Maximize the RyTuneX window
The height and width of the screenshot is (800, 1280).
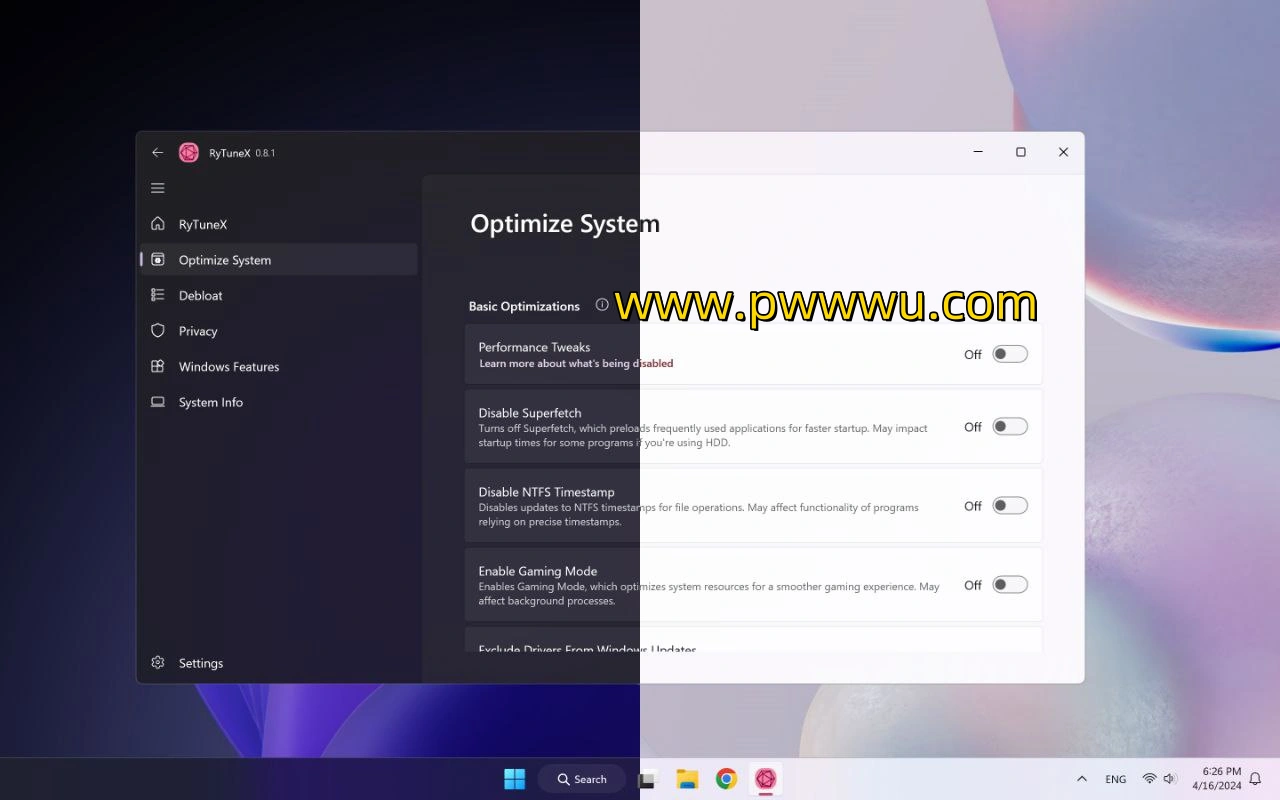pyautogui.click(x=1021, y=152)
